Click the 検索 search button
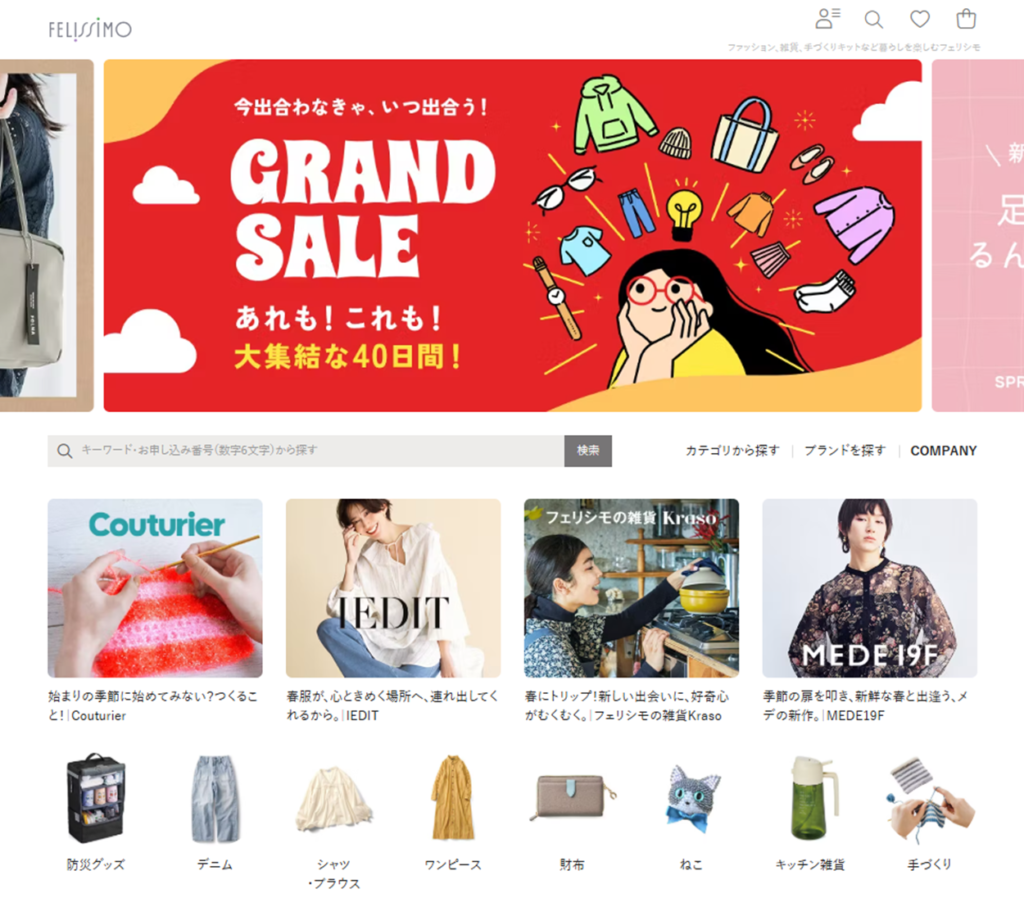The image size is (1024, 916). point(588,450)
